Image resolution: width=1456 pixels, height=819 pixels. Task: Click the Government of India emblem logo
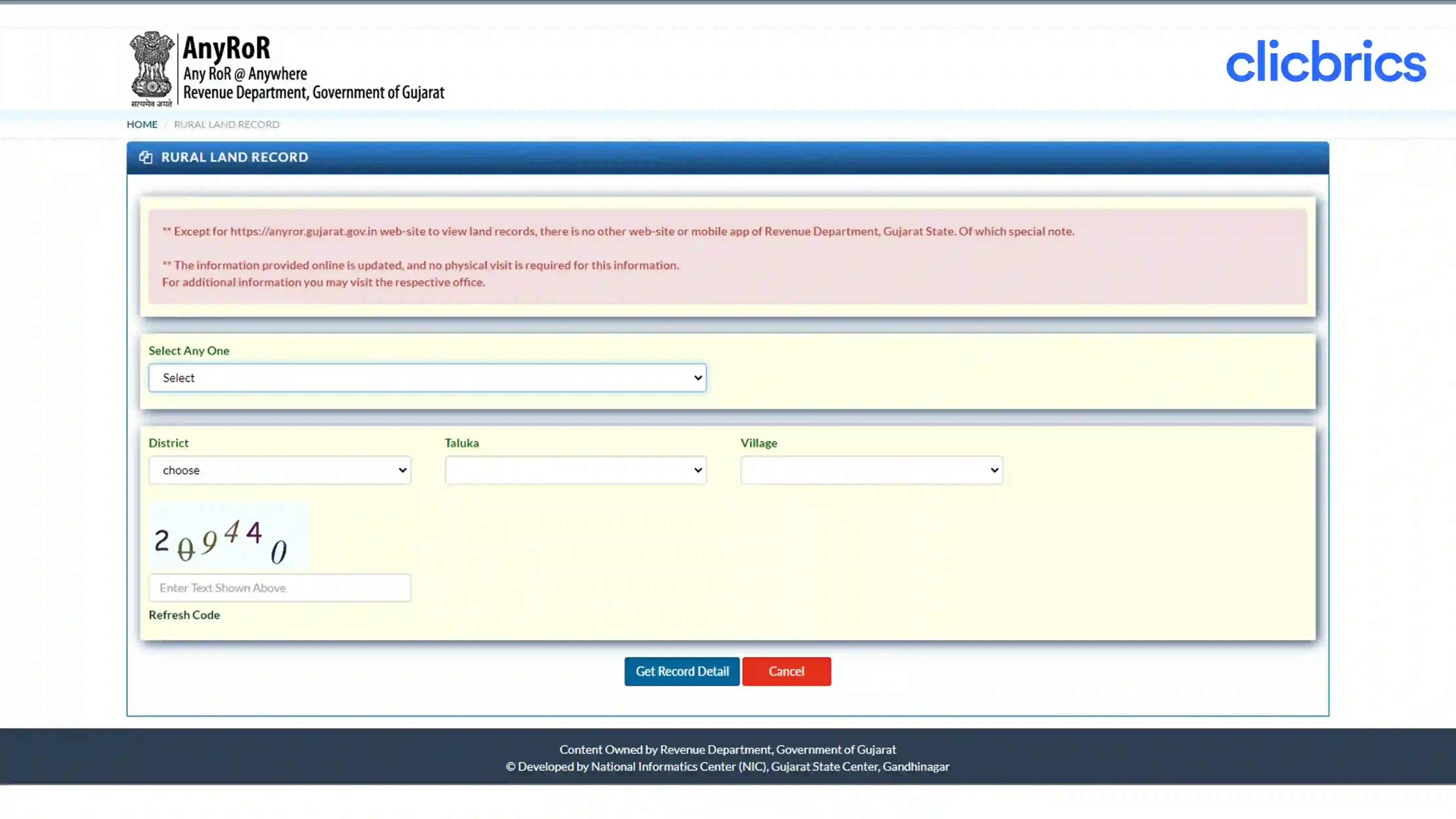151,69
